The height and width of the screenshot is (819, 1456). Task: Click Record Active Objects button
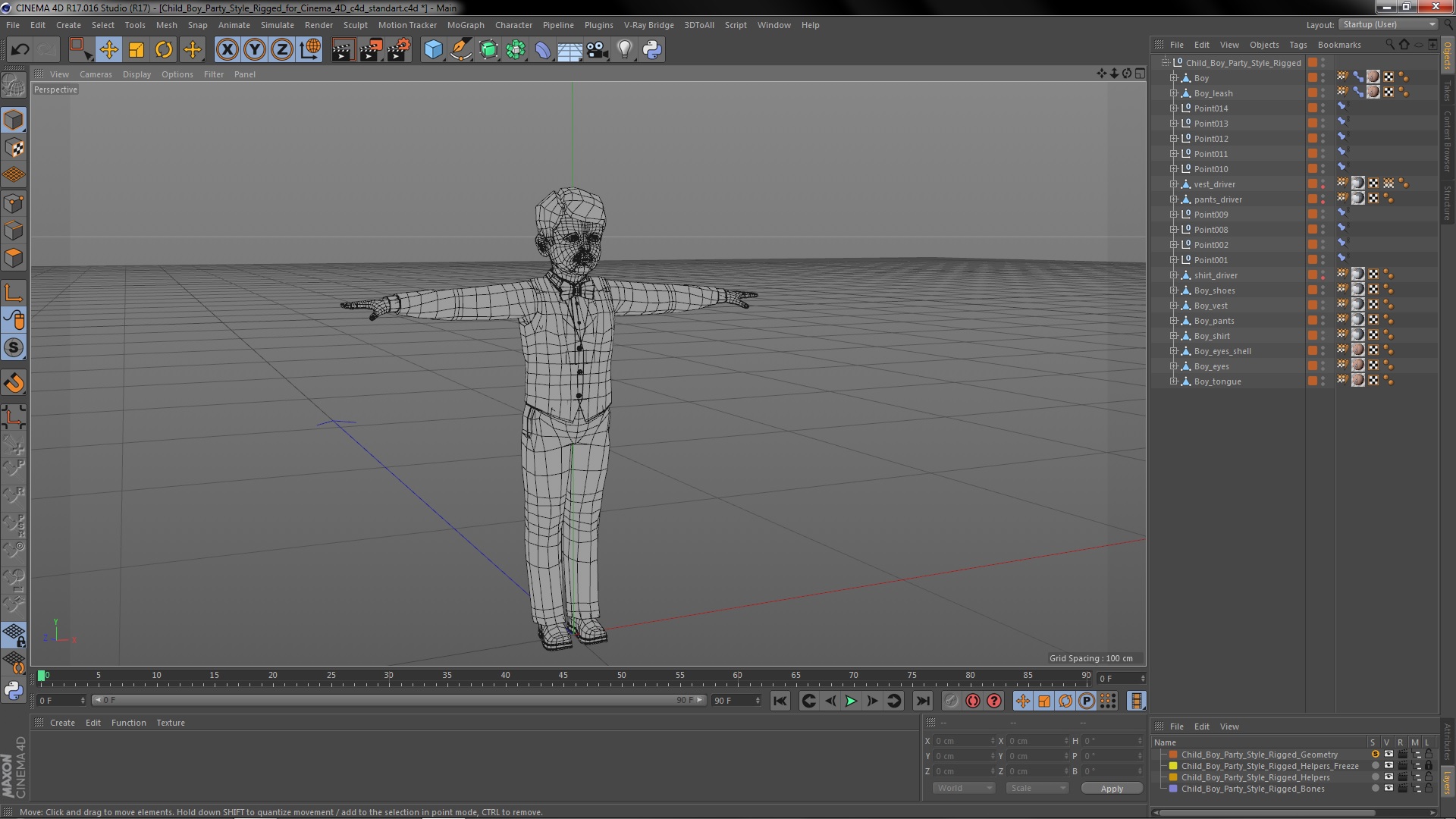tap(951, 701)
